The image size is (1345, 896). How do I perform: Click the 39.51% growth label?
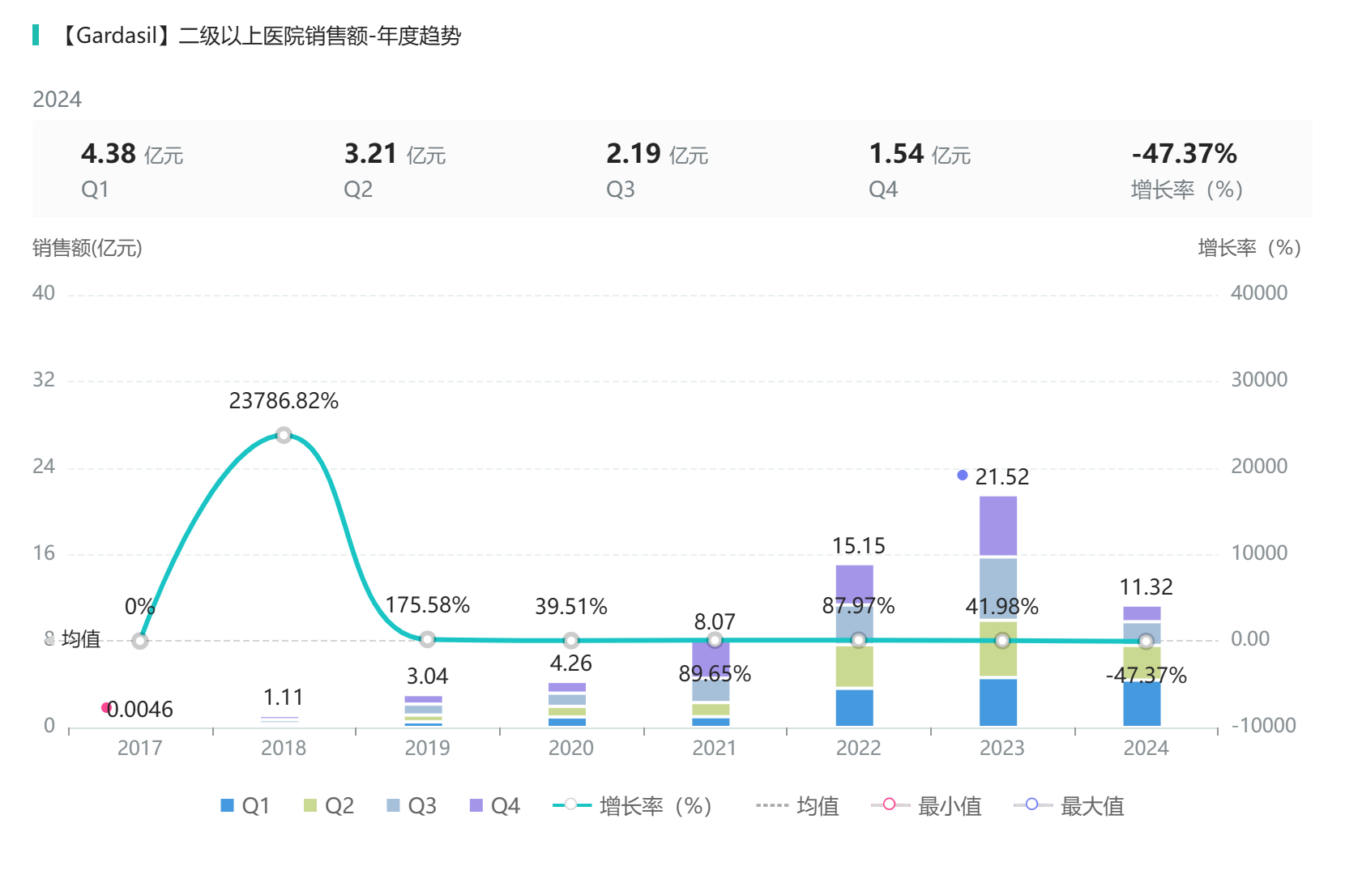click(571, 607)
